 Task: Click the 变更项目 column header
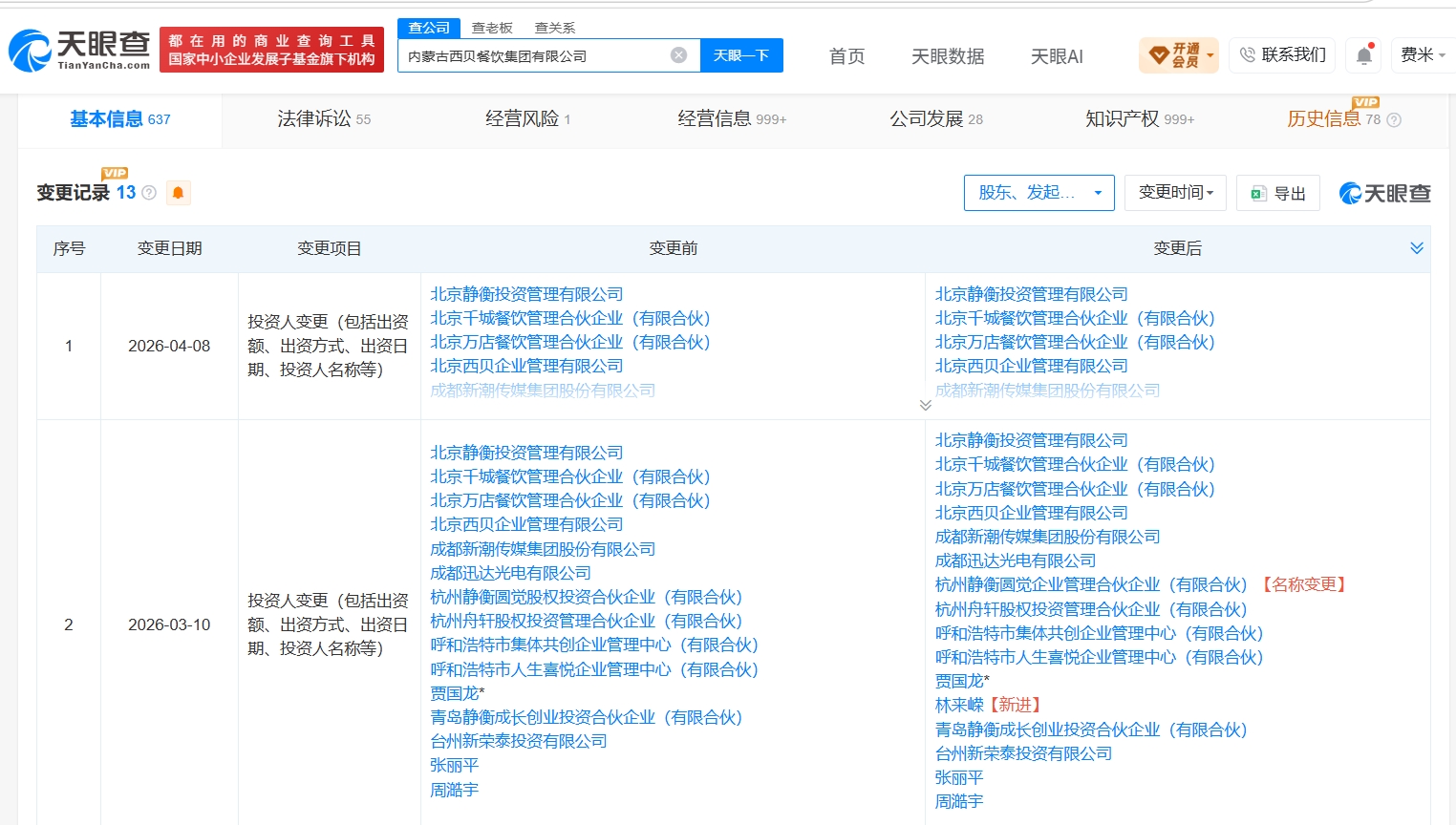329,248
